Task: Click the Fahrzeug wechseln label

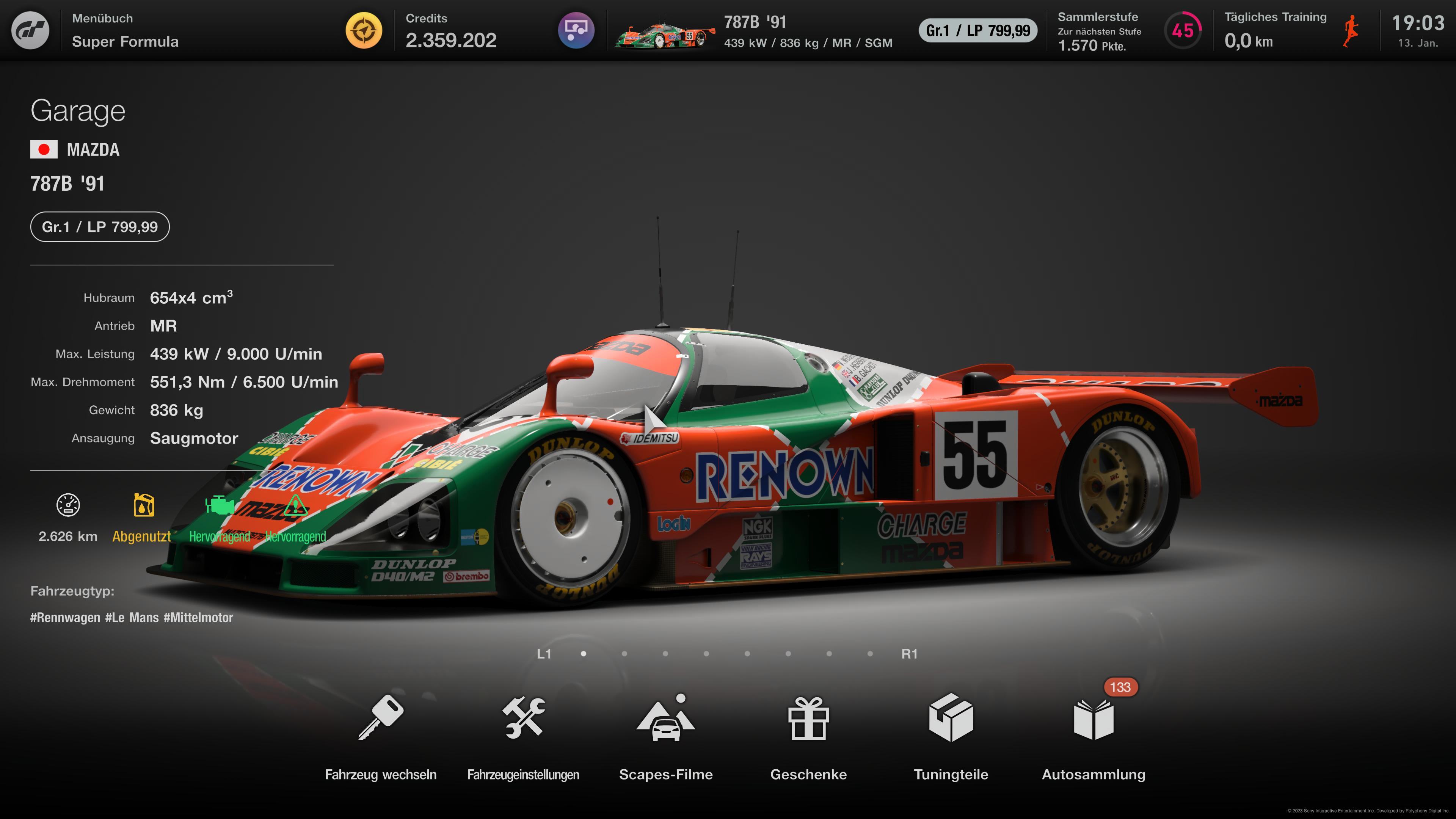Action: tap(380, 774)
